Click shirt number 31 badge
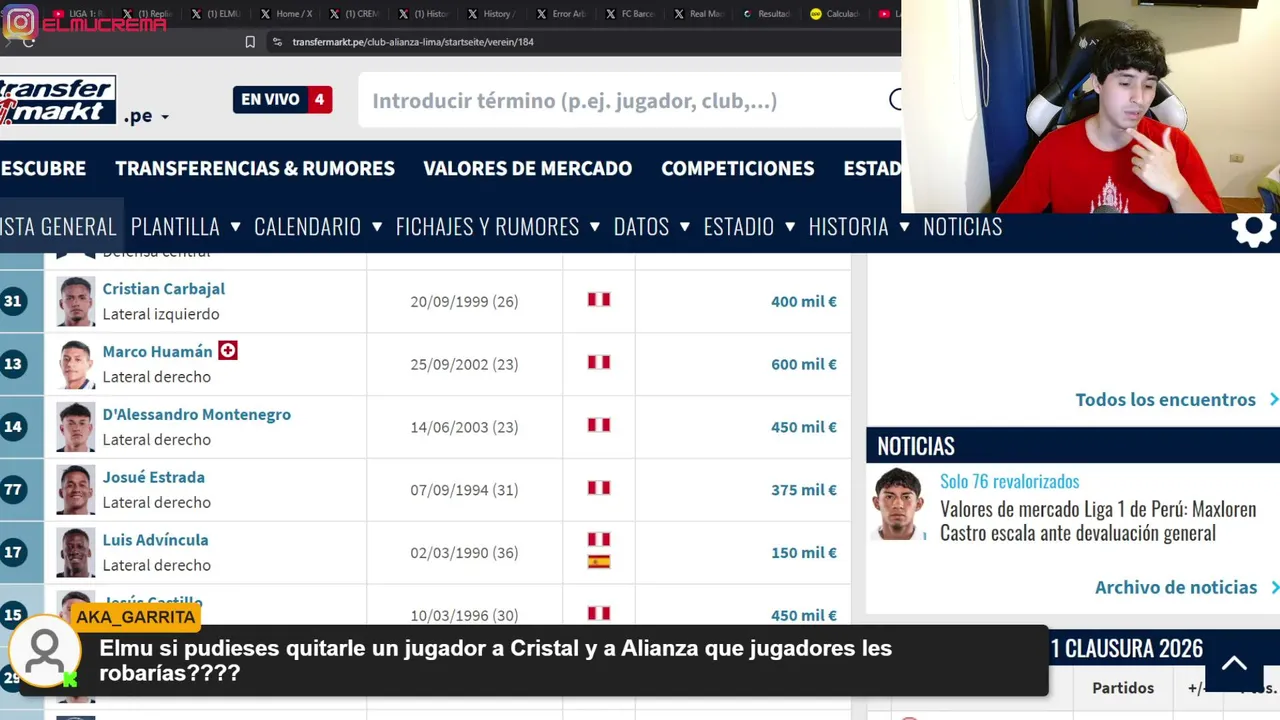Screen dimensions: 1280x720 coord(13,301)
